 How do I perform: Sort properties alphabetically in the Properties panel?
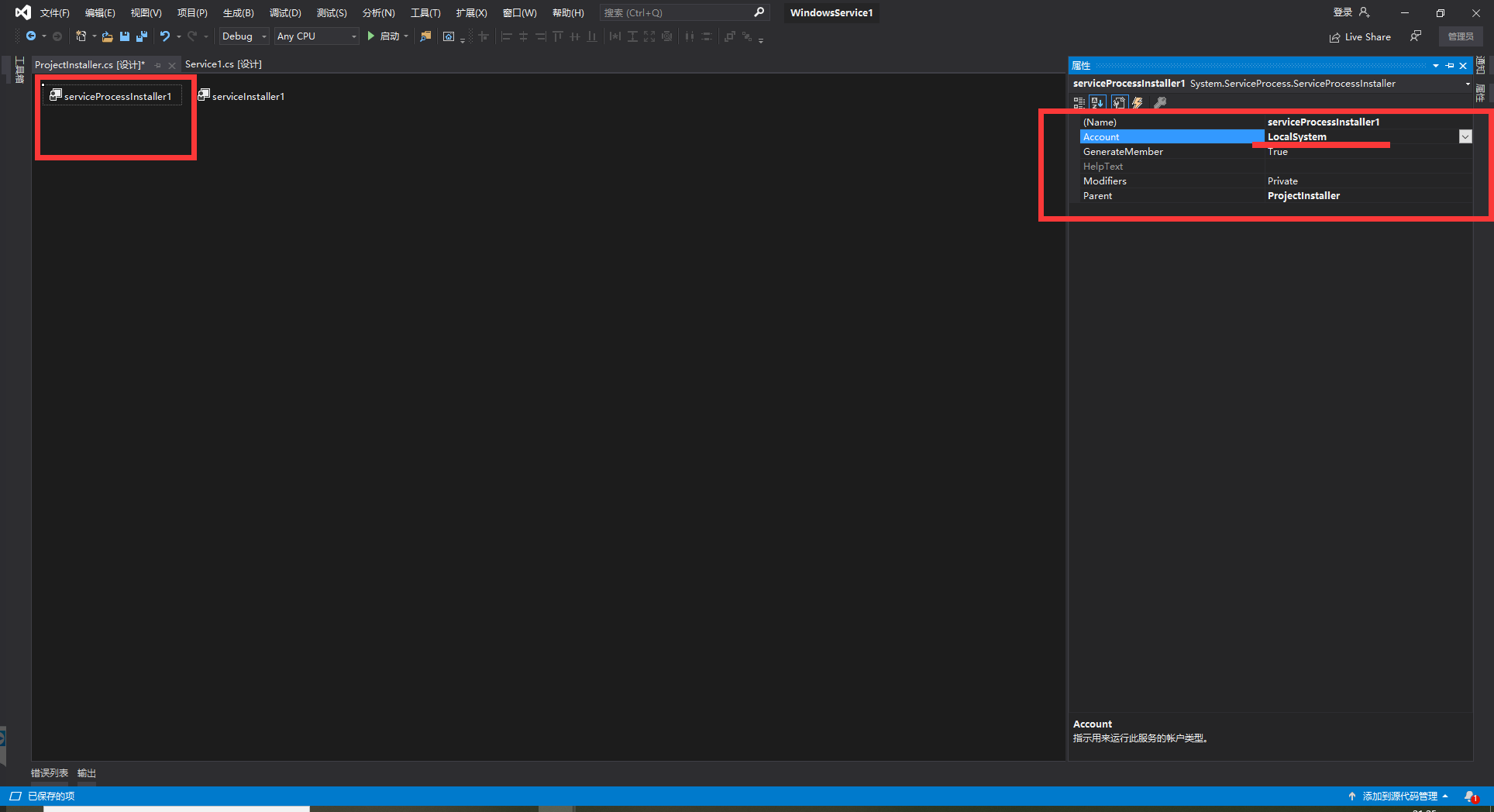point(1096,102)
